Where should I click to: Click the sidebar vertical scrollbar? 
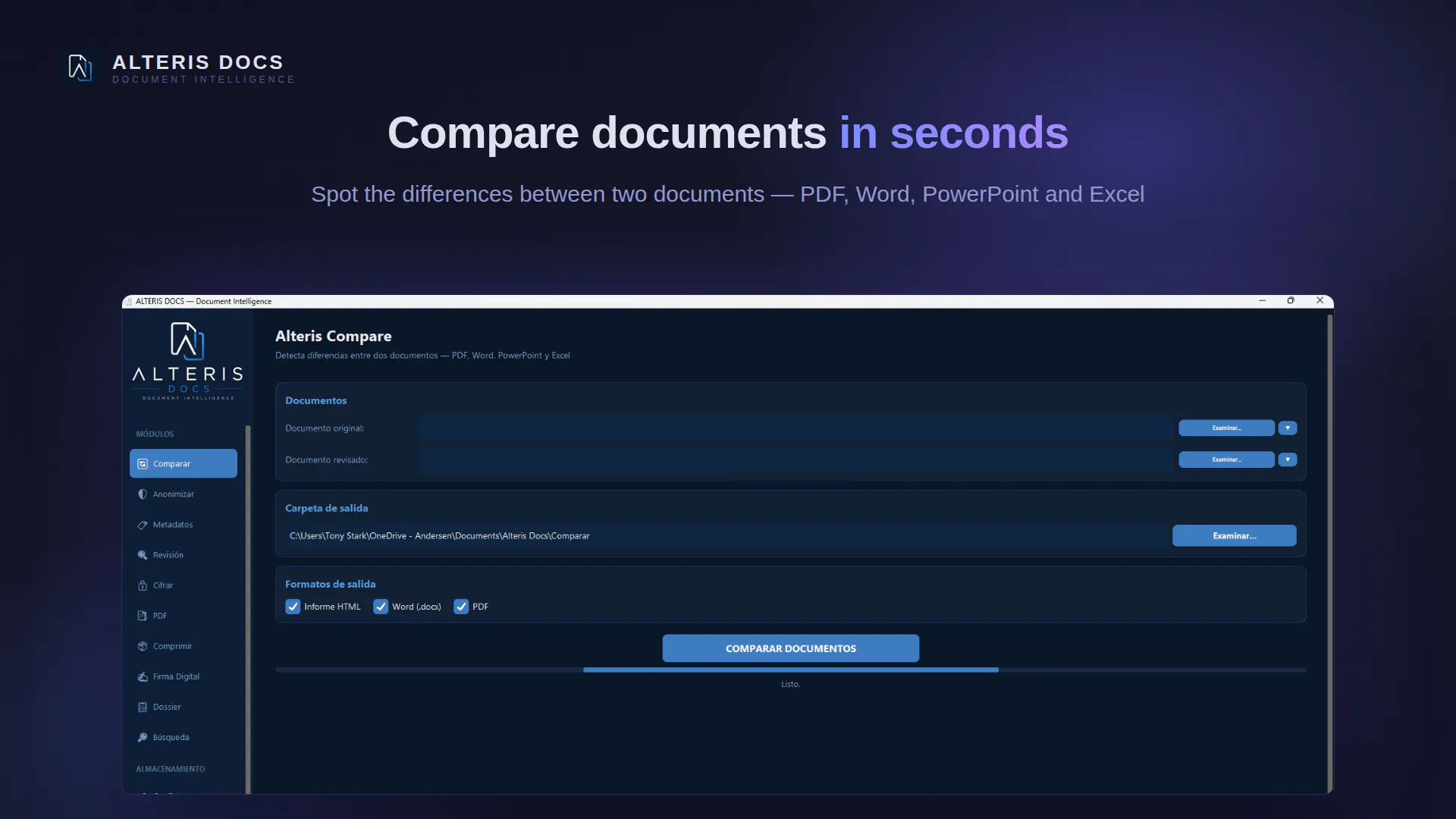point(248,610)
